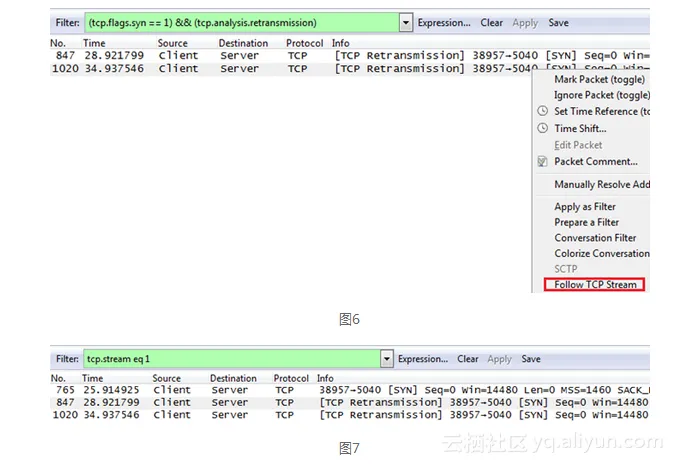The image size is (674, 464).
Task: Click into the tcp.flags.syn retransmission filter field
Action: tap(240, 23)
